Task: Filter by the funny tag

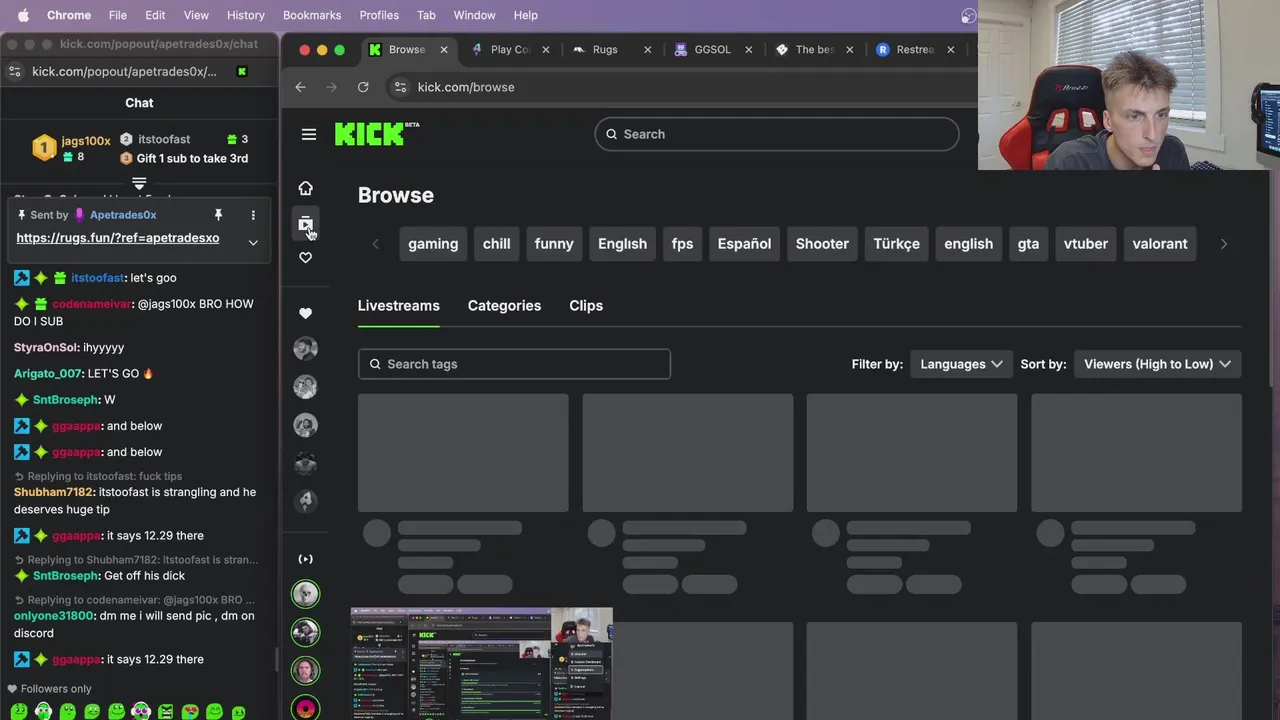Action: pos(554,244)
